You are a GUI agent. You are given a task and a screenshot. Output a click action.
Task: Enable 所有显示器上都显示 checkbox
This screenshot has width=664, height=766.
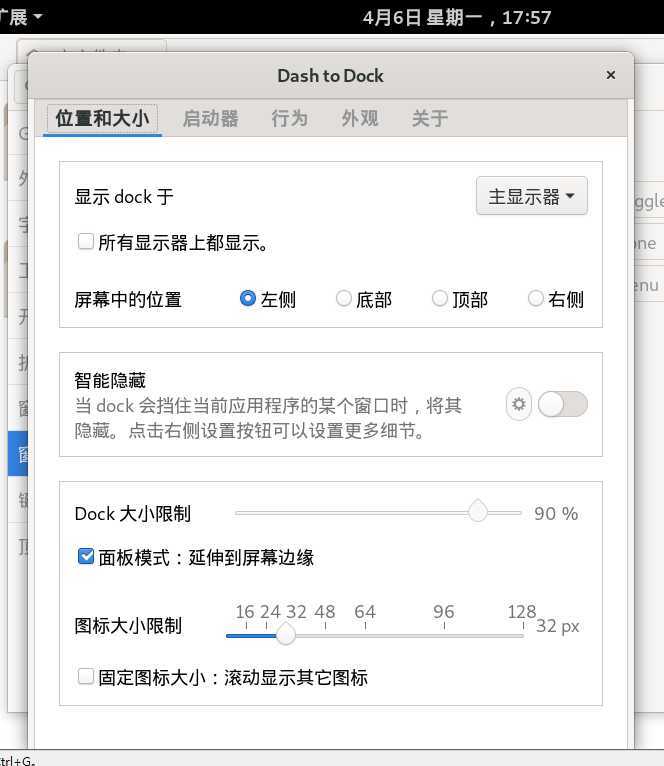86,241
